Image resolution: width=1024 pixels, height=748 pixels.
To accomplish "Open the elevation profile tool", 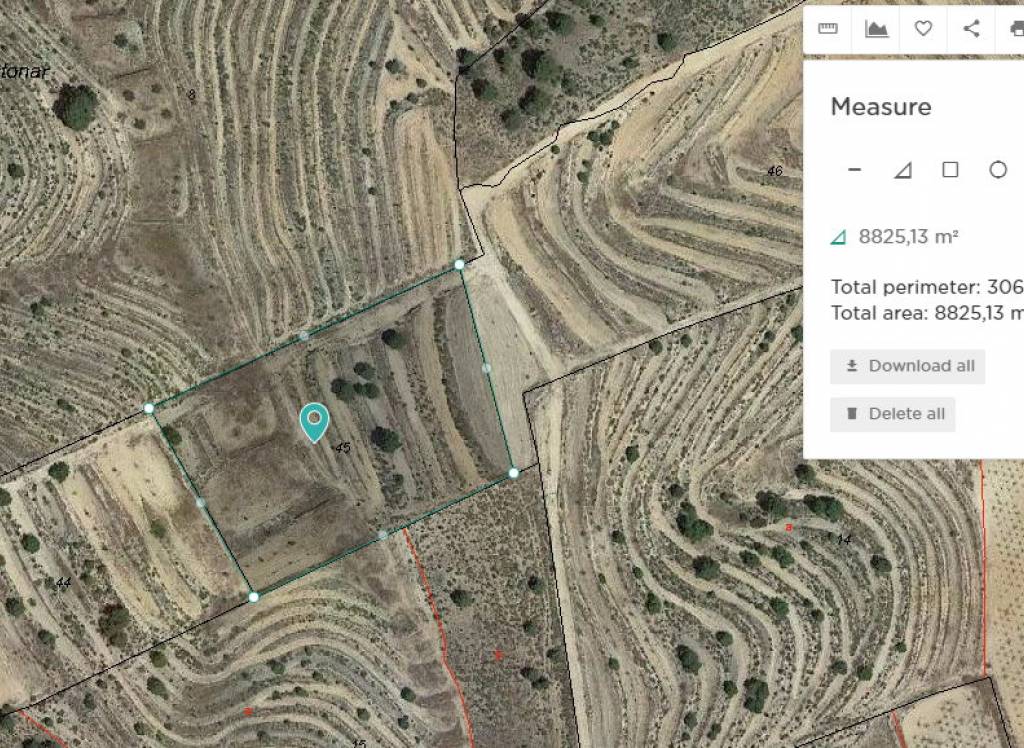I will [875, 30].
